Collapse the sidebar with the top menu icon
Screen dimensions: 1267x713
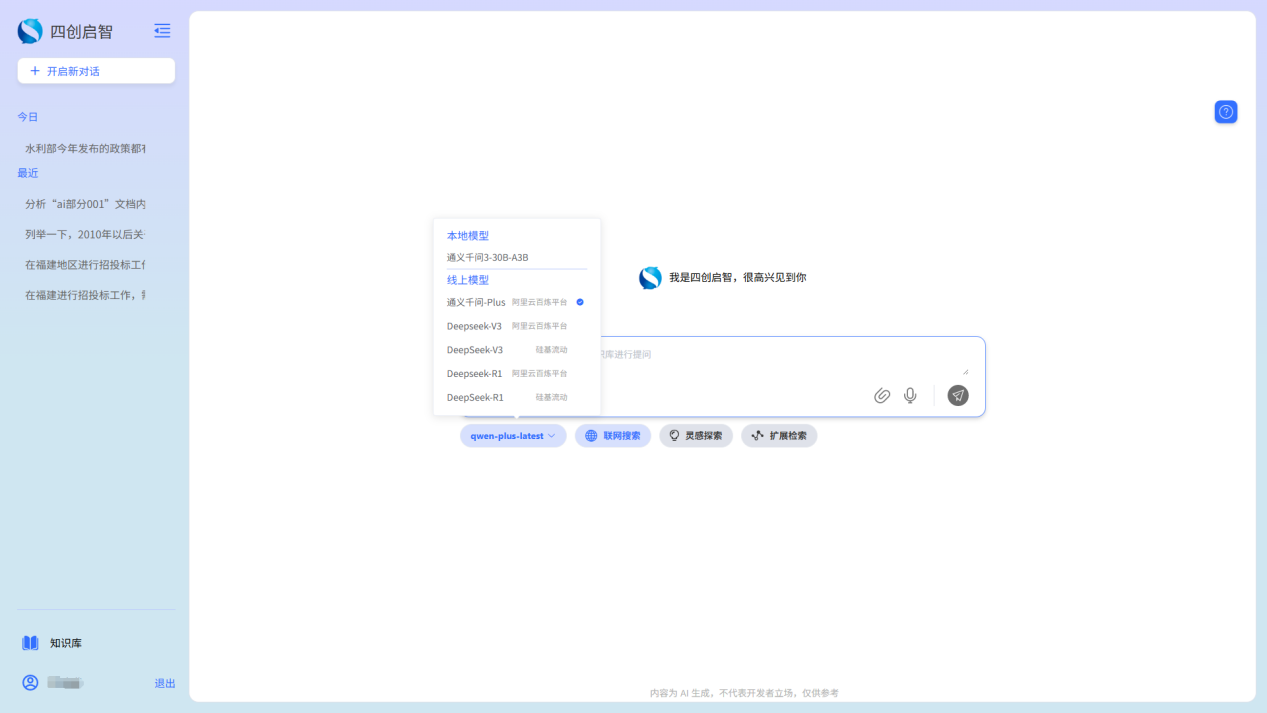pos(162,31)
